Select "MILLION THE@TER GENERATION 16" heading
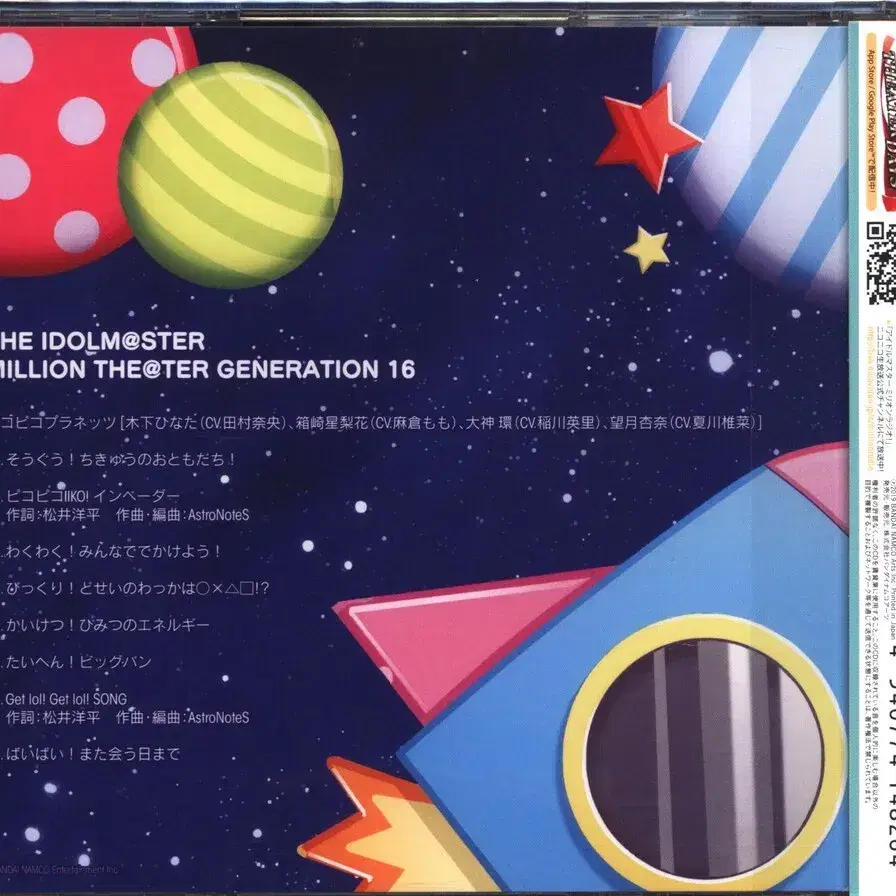Viewport: 896px width, 896px height. point(207,370)
